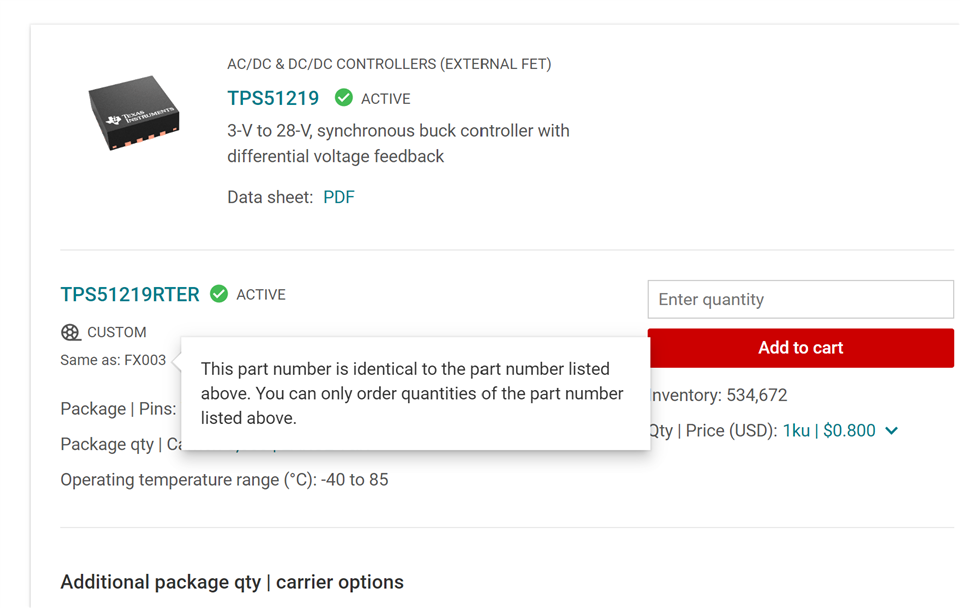The image size is (960, 608).
Task: Click the identical part number tooltip message
Action: [412, 394]
